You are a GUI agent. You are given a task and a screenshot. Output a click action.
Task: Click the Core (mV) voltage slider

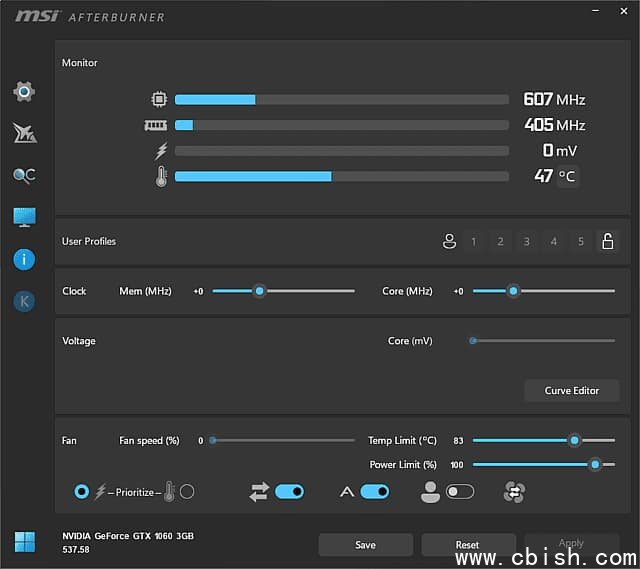tap(544, 340)
